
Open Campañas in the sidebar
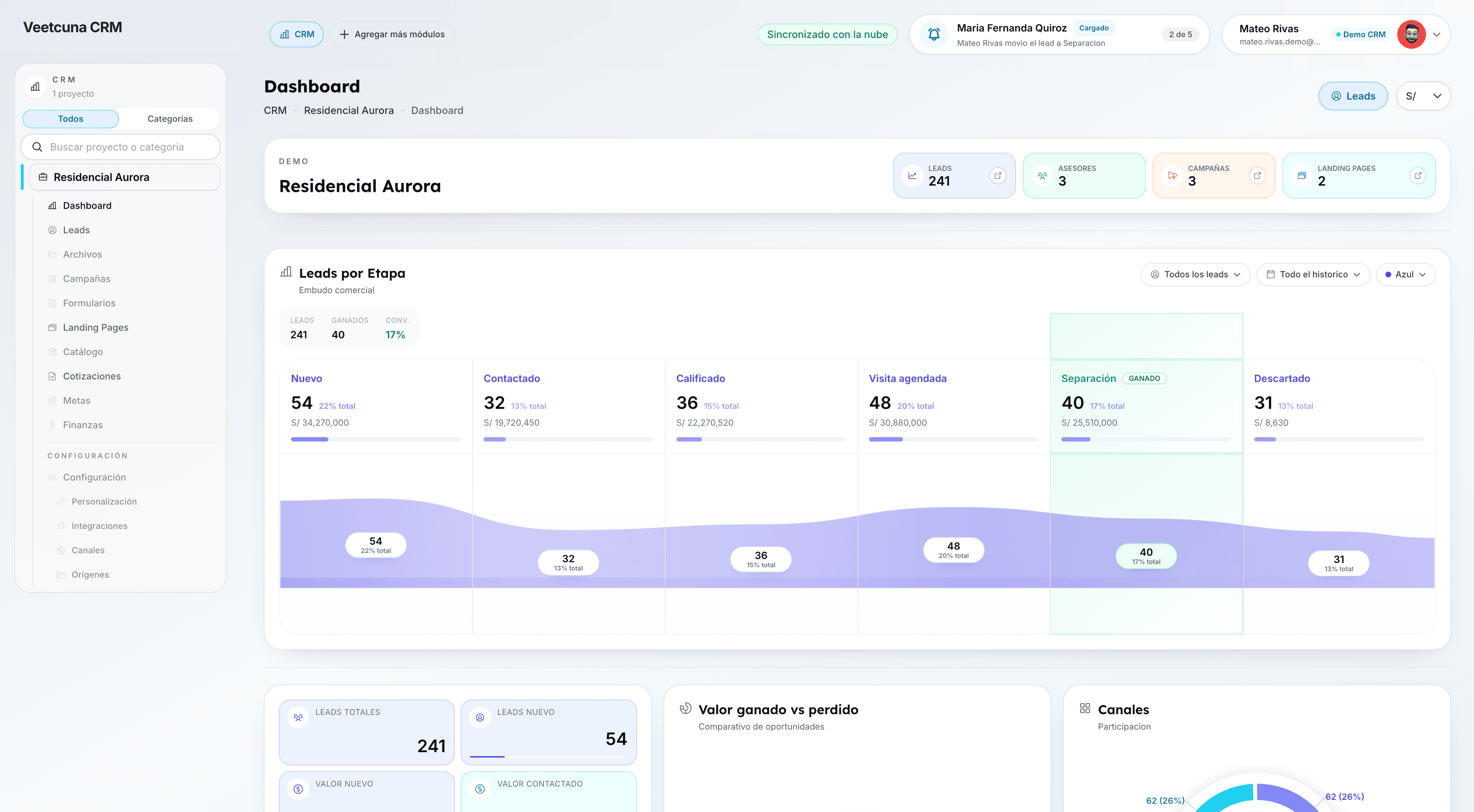(x=86, y=279)
